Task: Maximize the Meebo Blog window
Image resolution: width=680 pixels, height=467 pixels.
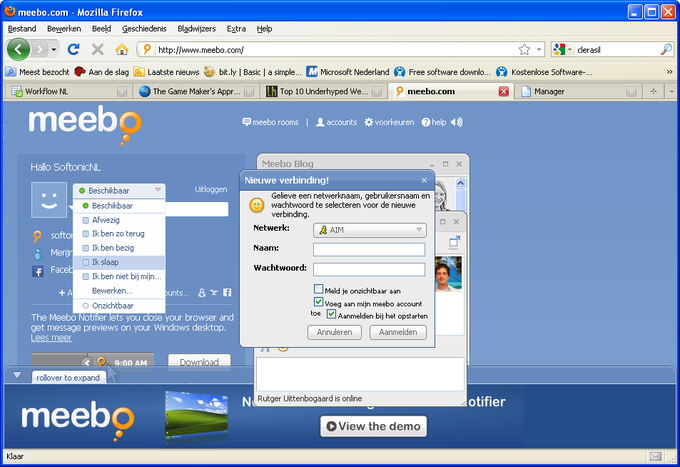Action: 445,164
